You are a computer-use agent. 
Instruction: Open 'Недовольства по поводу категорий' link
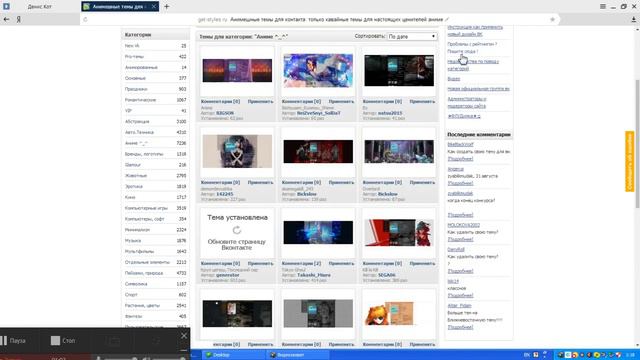point(473,65)
